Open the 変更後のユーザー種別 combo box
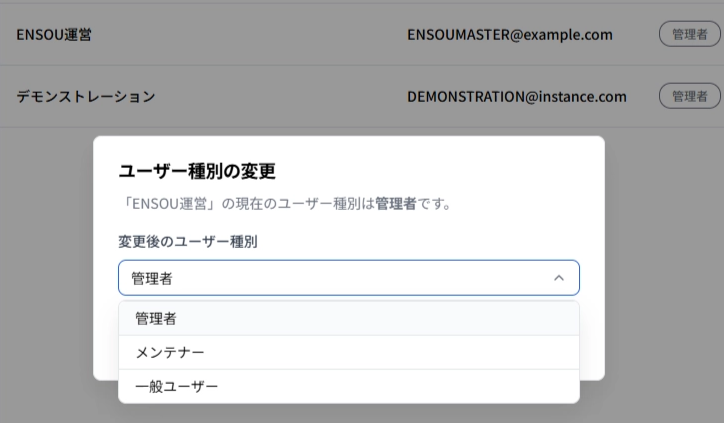Image resolution: width=724 pixels, height=423 pixels. [x=349, y=278]
